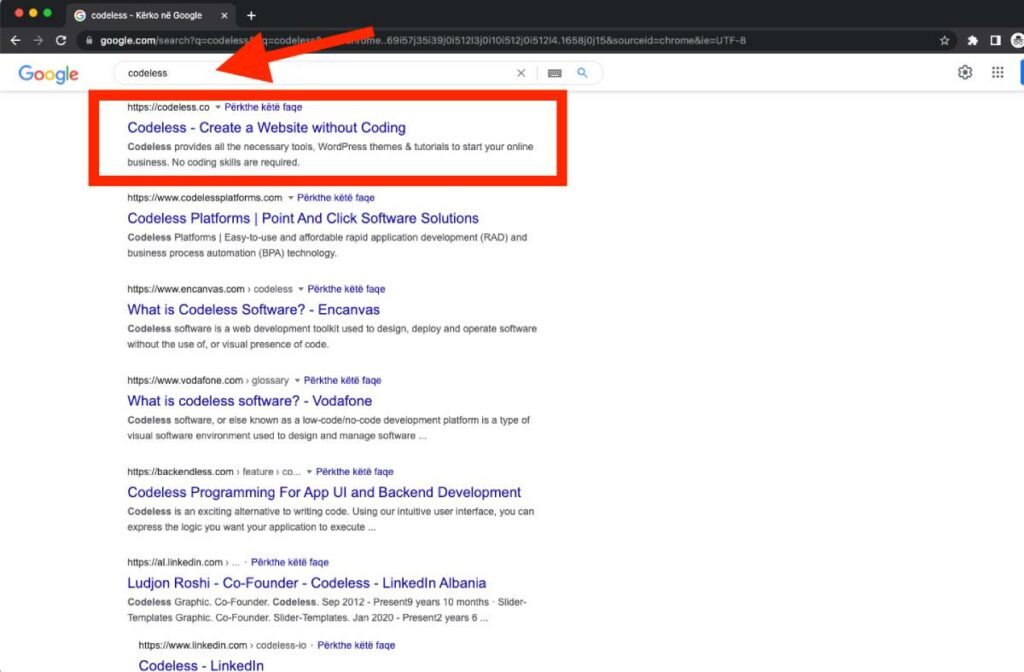Viewport: 1024px width, 672px height.
Task: Expand dropdown arrow next to vodafone.com URL
Action: (297, 381)
